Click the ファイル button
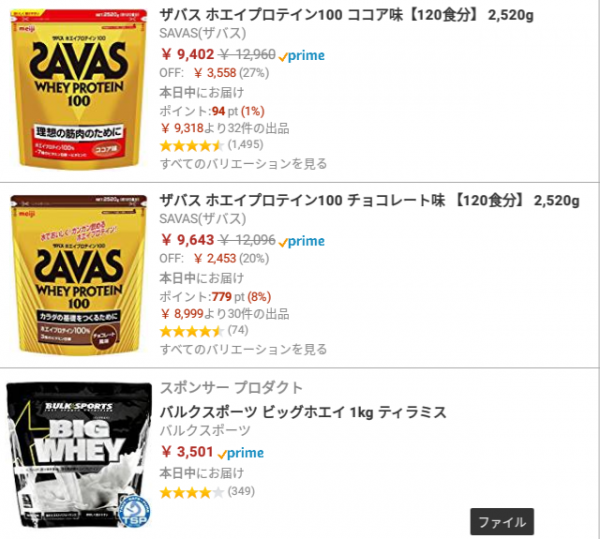 [502, 522]
